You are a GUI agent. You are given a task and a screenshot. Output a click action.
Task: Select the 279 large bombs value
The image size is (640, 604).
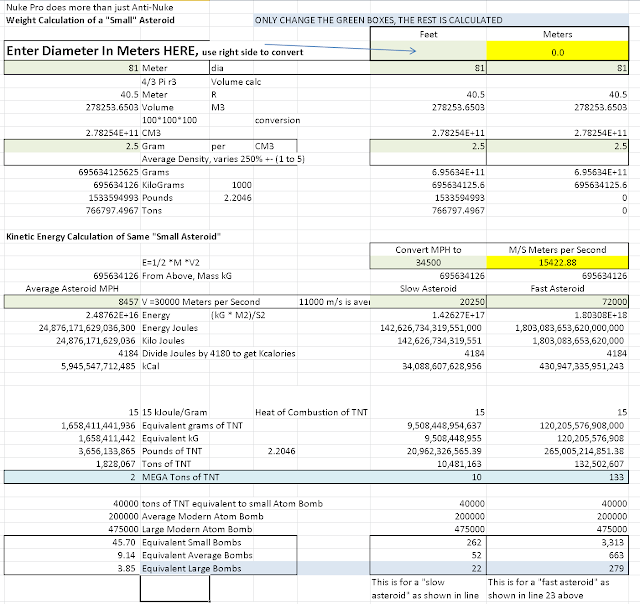[x=616, y=568]
